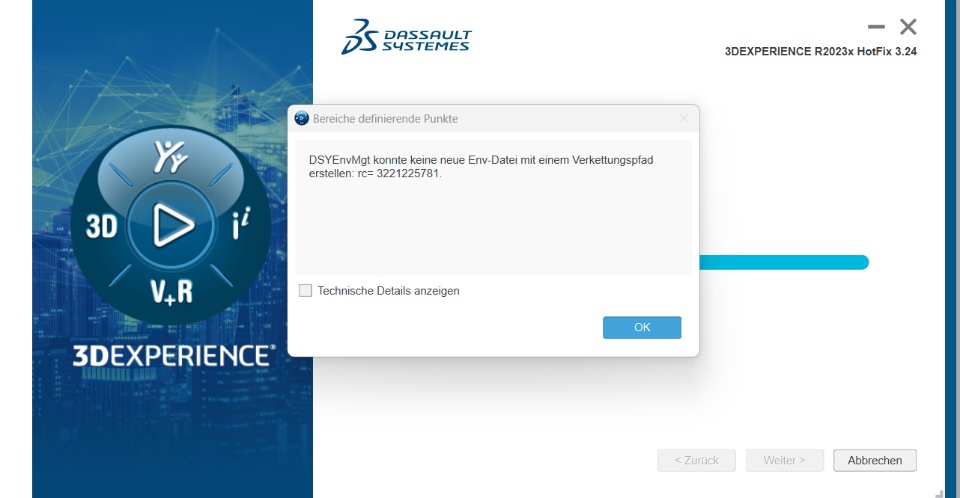The height and width of the screenshot is (498, 960).
Task: Click the 3DEXPERIENCE R2023x HotFix version text
Action: 820,51
